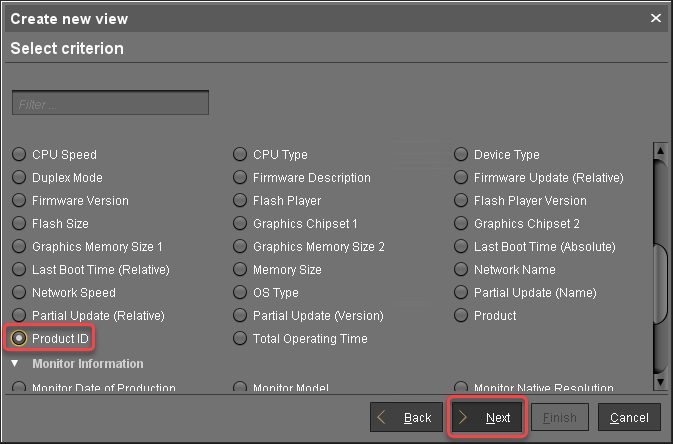
Task: Select Total Operating Time option
Action: (240, 339)
